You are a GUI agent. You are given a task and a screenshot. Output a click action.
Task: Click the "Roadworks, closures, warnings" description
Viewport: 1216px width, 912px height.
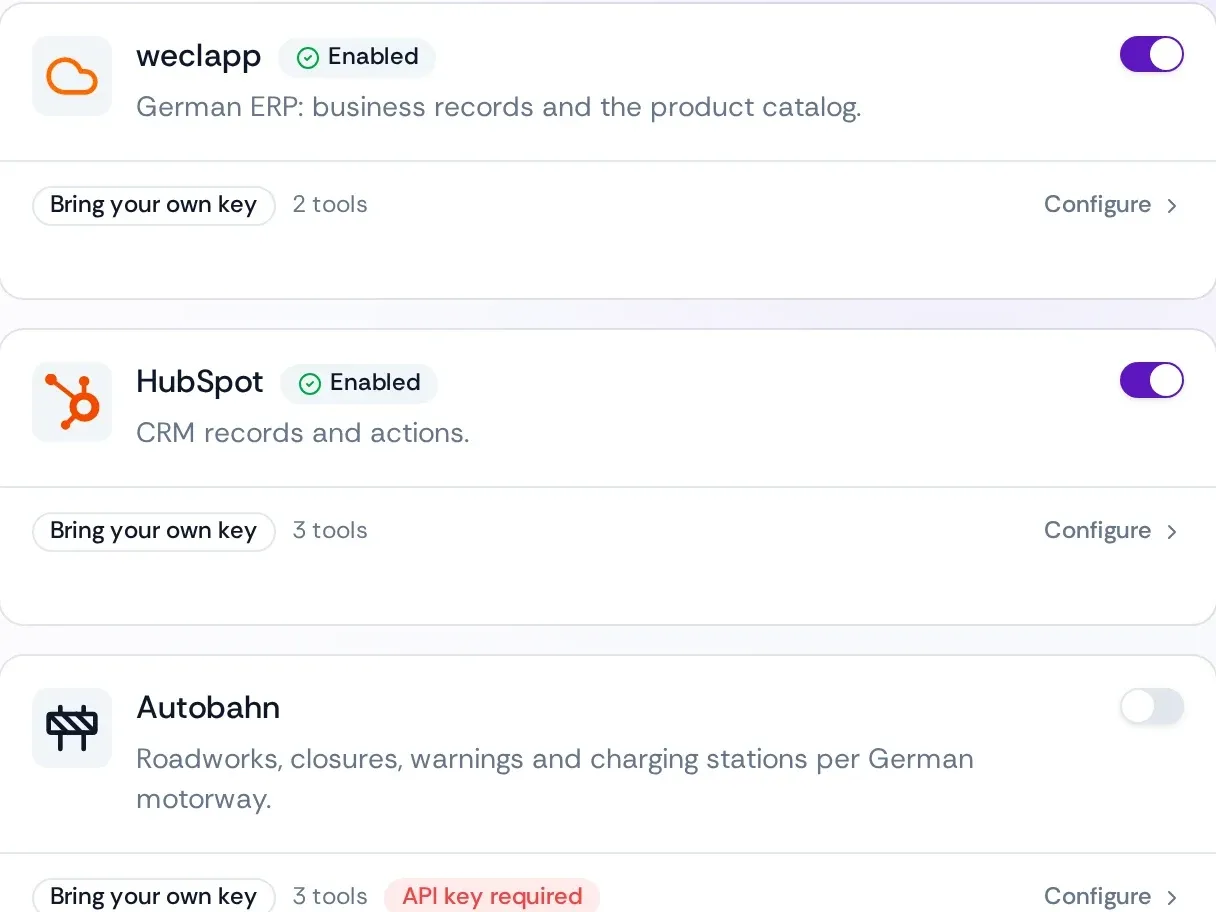point(555,780)
